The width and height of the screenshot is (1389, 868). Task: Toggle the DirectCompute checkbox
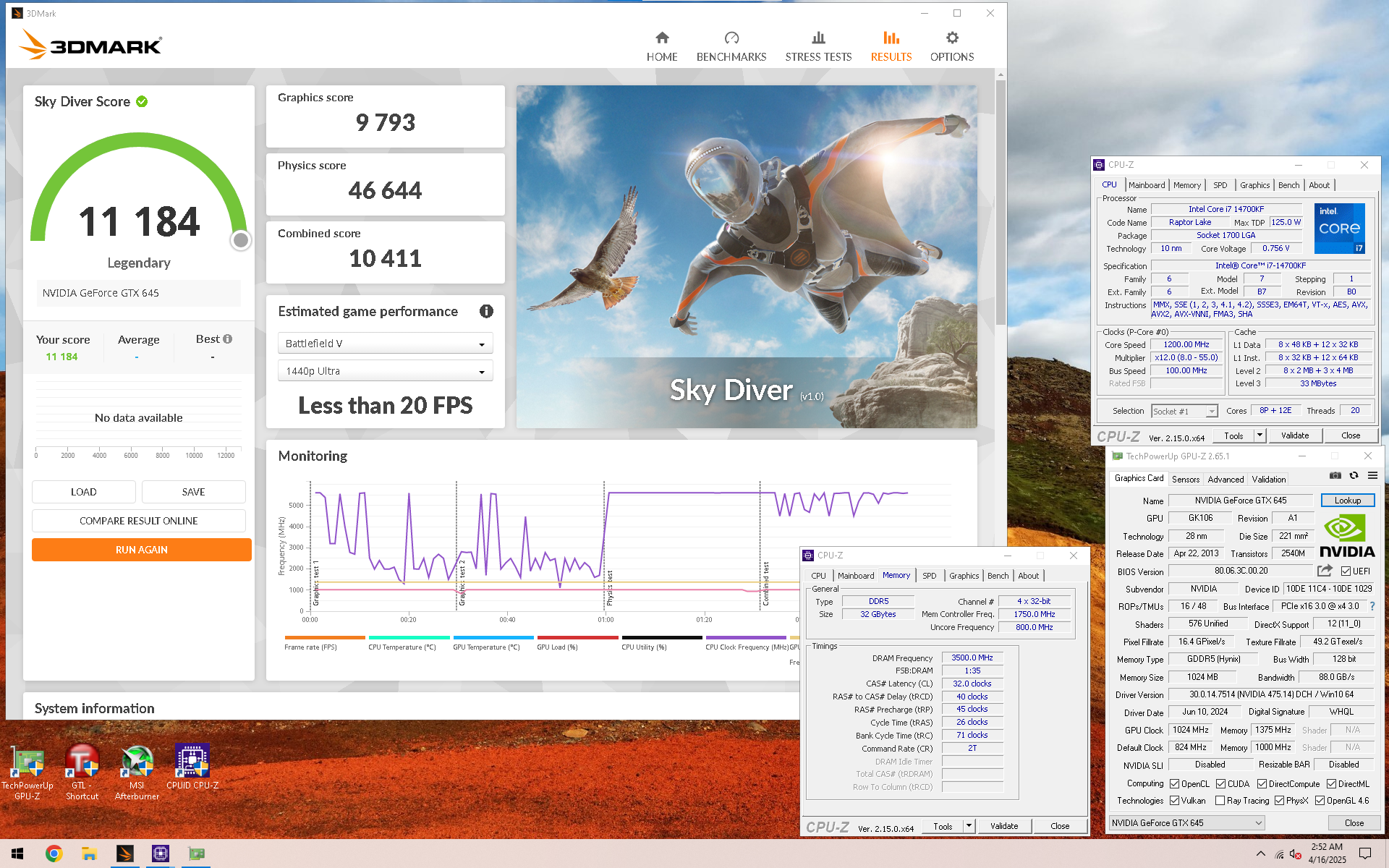click(x=1262, y=783)
